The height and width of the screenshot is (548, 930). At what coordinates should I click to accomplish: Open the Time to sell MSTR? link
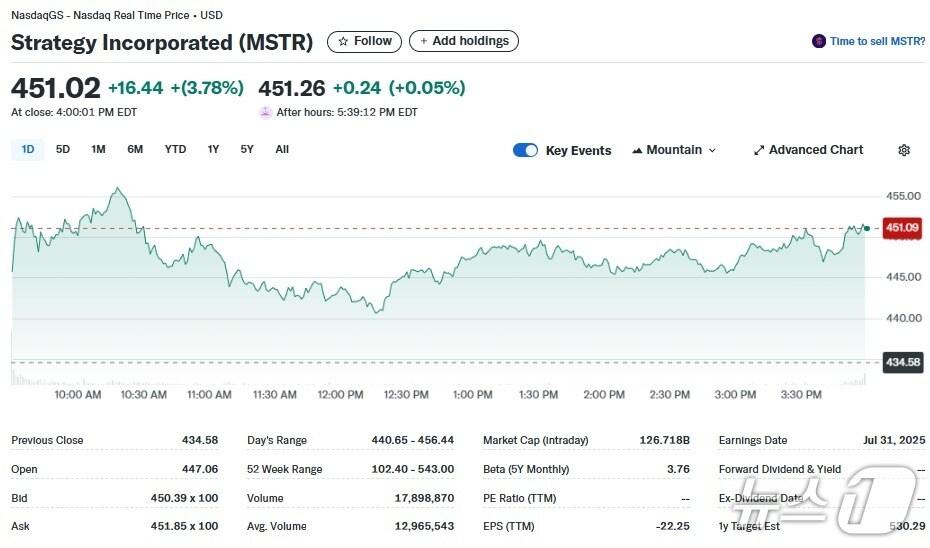coord(878,42)
